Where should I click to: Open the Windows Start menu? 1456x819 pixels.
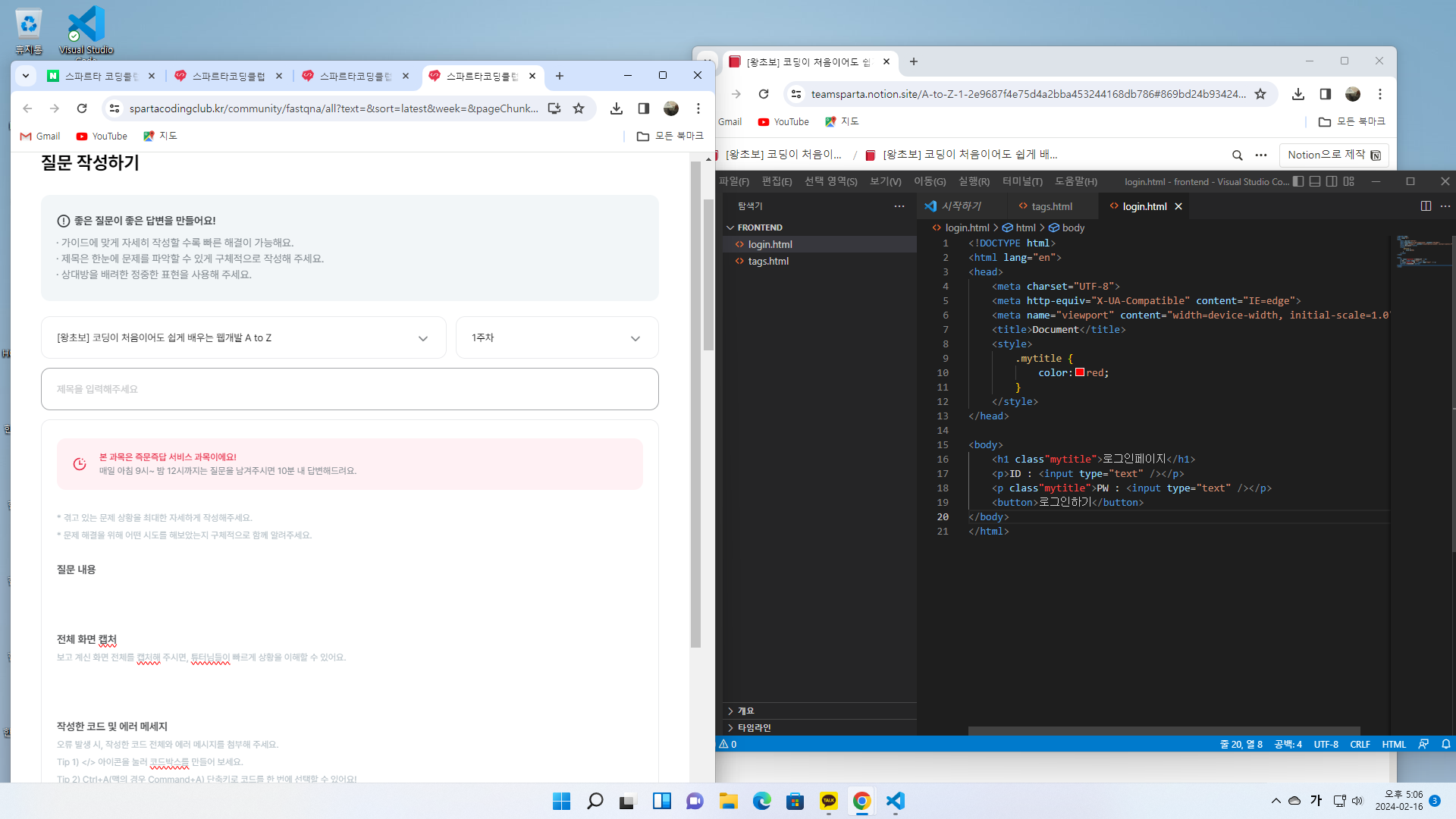click(x=561, y=801)
